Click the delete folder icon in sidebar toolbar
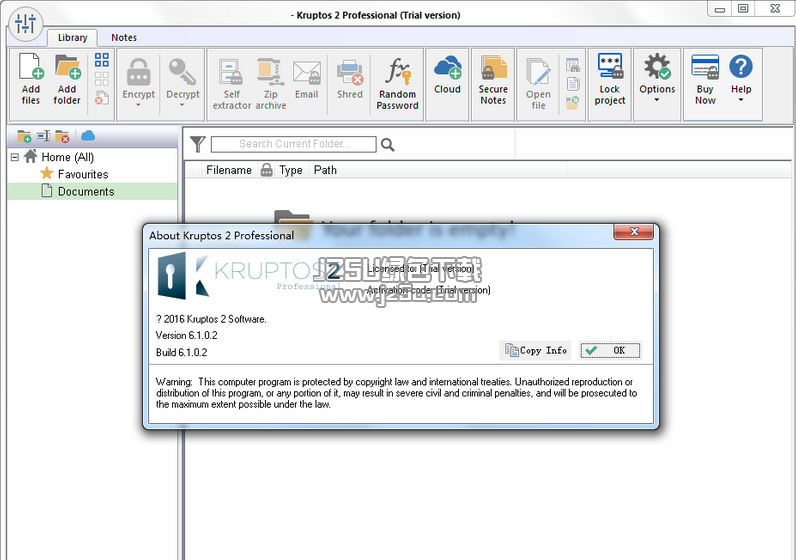 (62, 136)
